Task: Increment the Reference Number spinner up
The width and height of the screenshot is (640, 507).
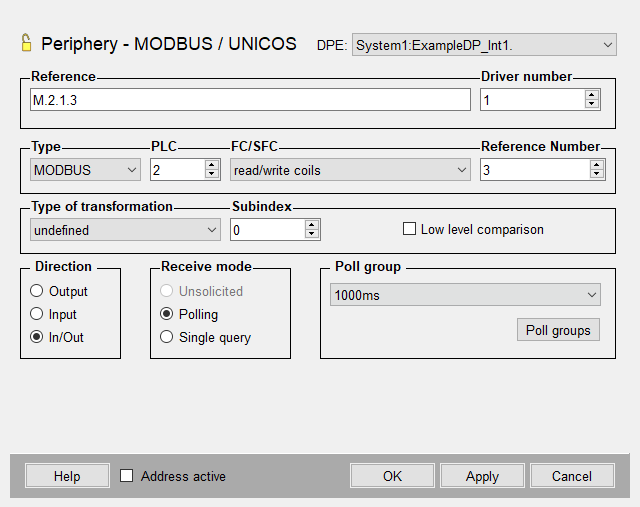Action: pyautogui.click(x=597, y=165)
